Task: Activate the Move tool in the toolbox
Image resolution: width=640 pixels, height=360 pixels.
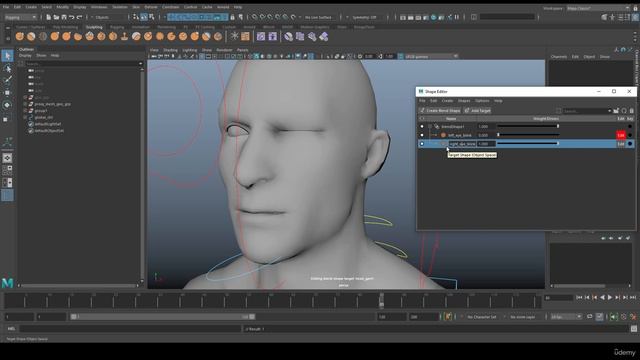Action: 7,93
